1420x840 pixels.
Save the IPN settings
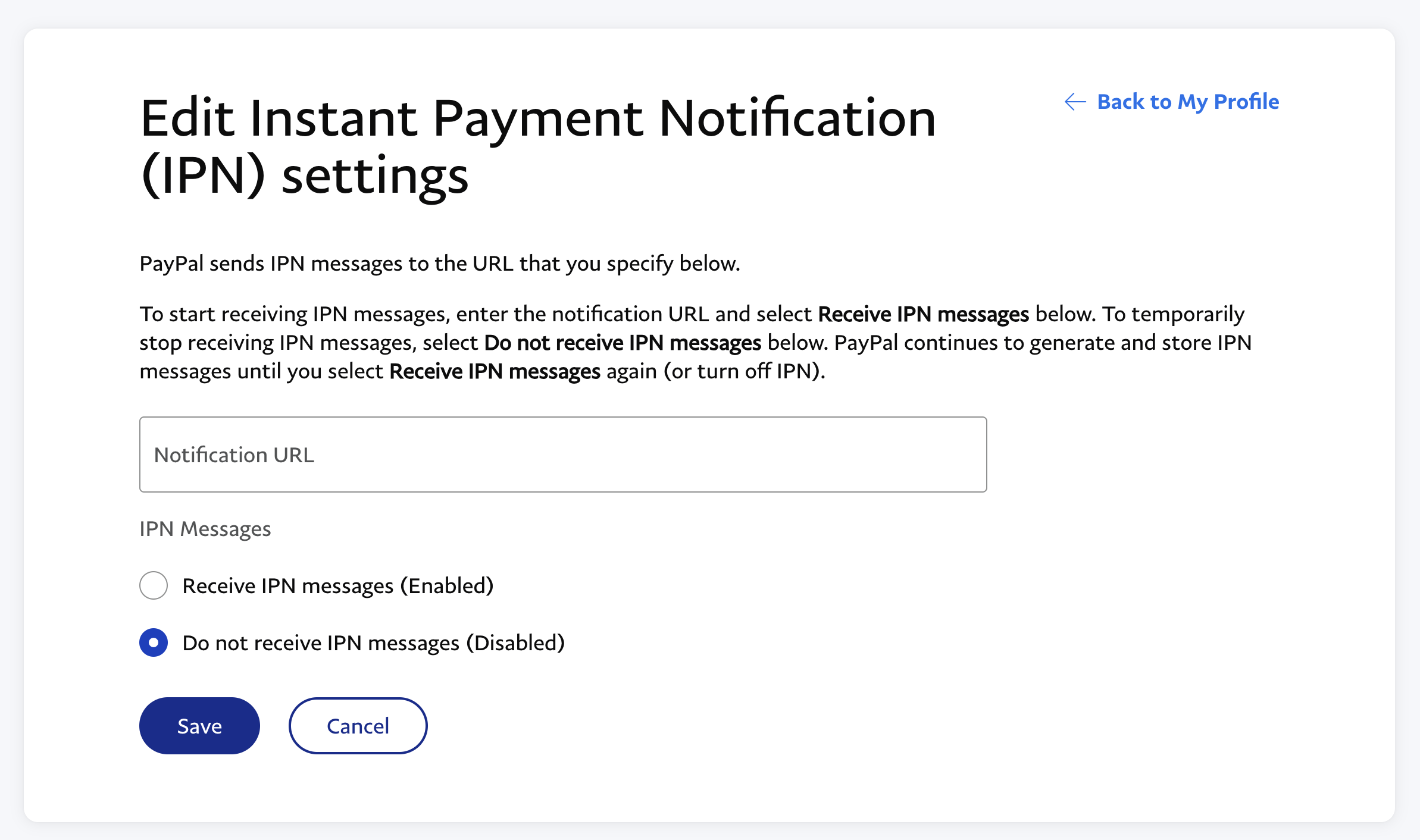pyautogui.click(x=199, y=725)
